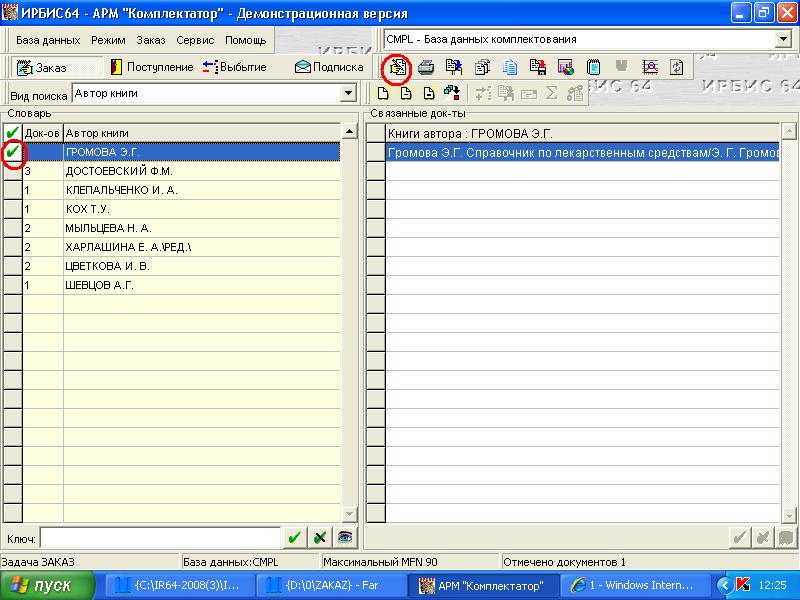The width and height of the screenshot is (800, 600).
Task: Switch to the Подписка mode
Action: coord(328,67)
